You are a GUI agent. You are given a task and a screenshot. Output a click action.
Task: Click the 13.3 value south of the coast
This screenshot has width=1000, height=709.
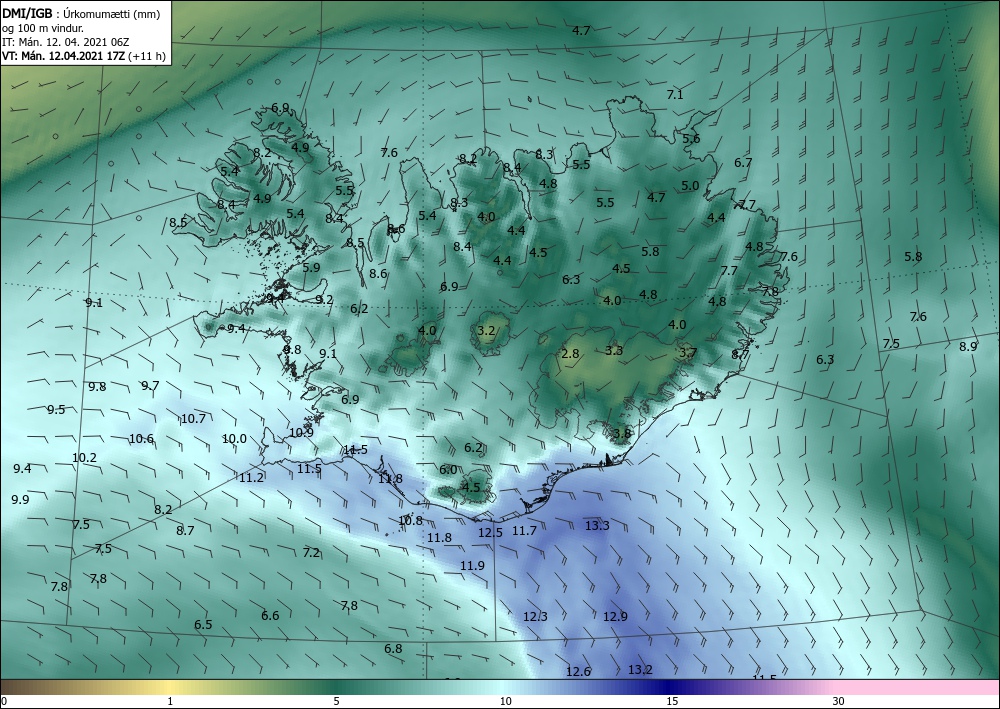pyautogui.click(x=597, y=525)
